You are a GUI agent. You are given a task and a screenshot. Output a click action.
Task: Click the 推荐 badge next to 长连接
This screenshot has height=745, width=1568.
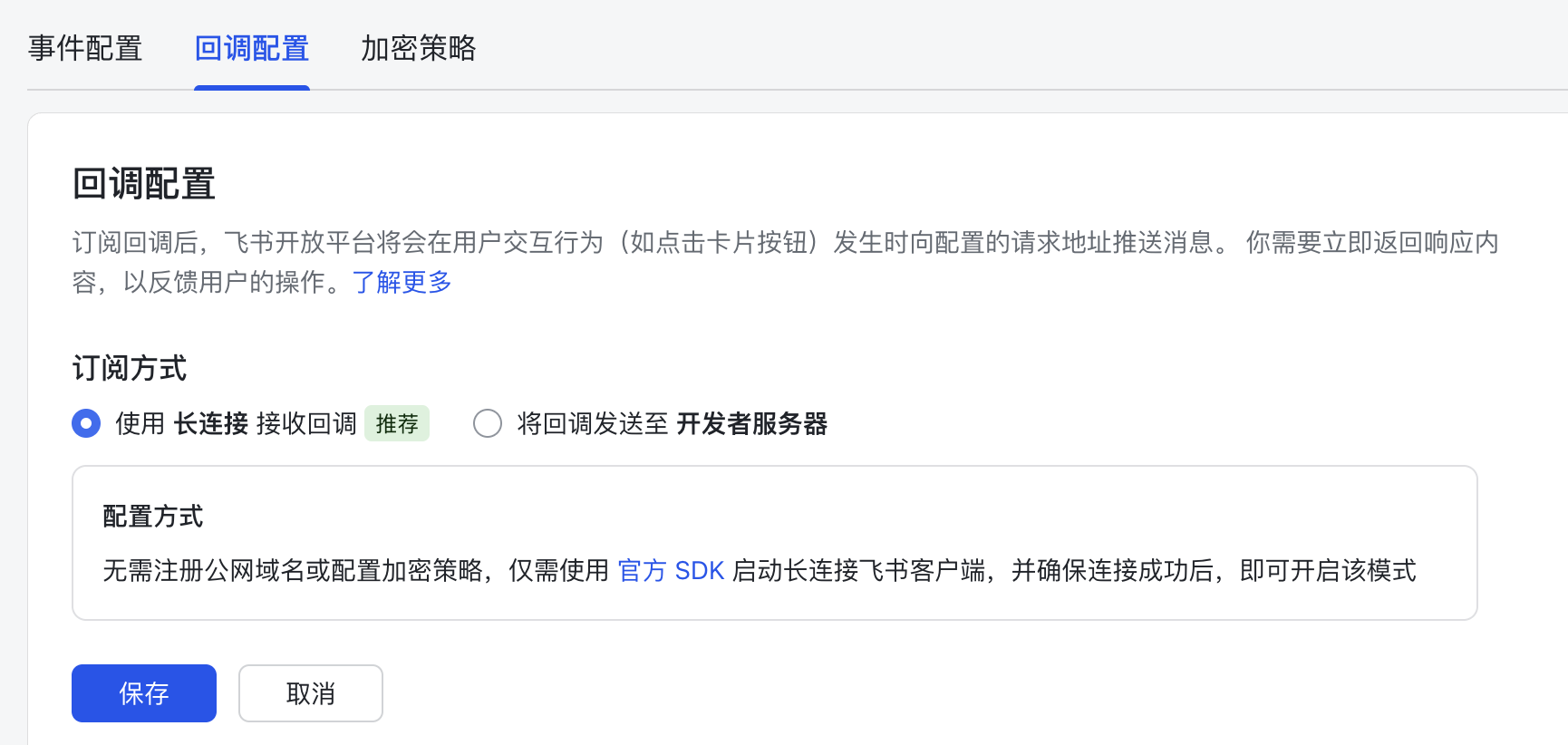(396, 423)
